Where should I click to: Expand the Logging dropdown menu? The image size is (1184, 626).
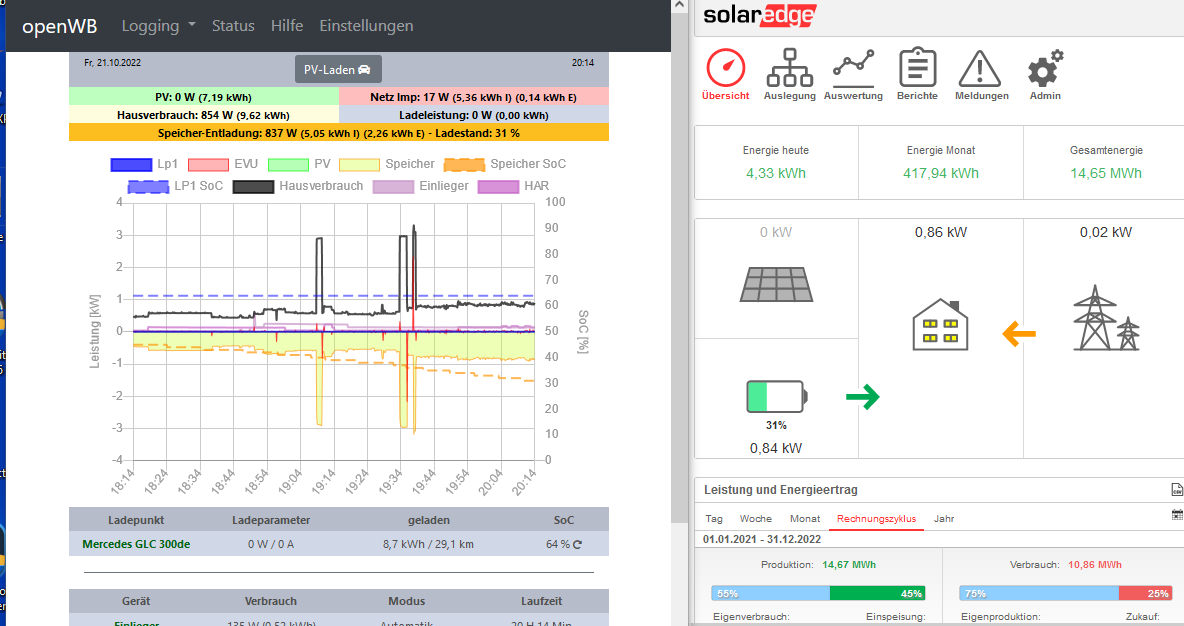[x=158, y=26]
